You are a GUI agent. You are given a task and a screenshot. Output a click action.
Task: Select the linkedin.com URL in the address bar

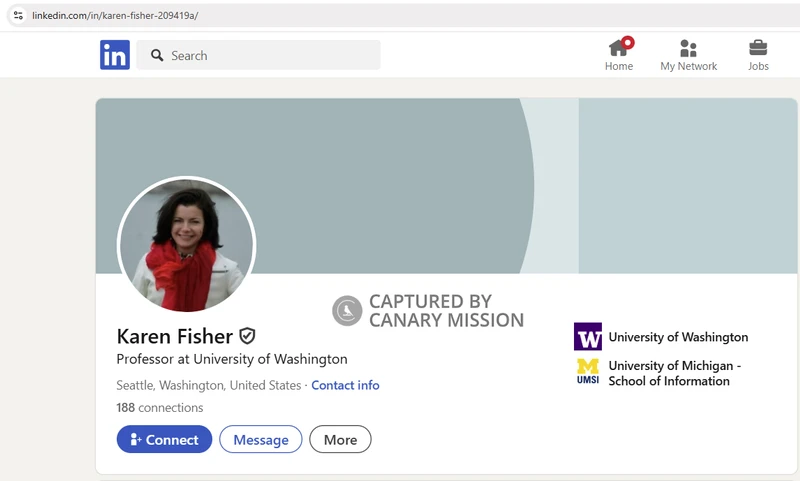115,15
